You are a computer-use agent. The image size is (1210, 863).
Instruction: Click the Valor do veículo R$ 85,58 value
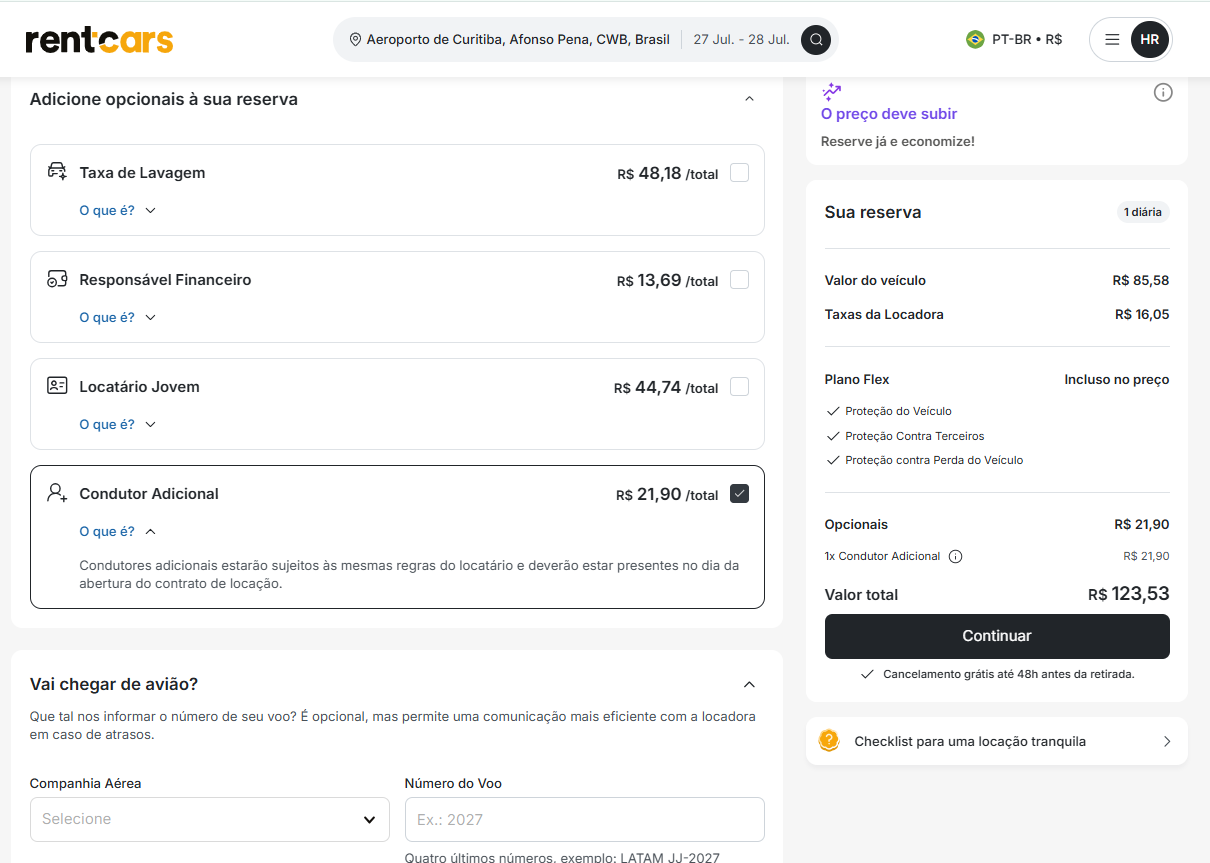1141,280
